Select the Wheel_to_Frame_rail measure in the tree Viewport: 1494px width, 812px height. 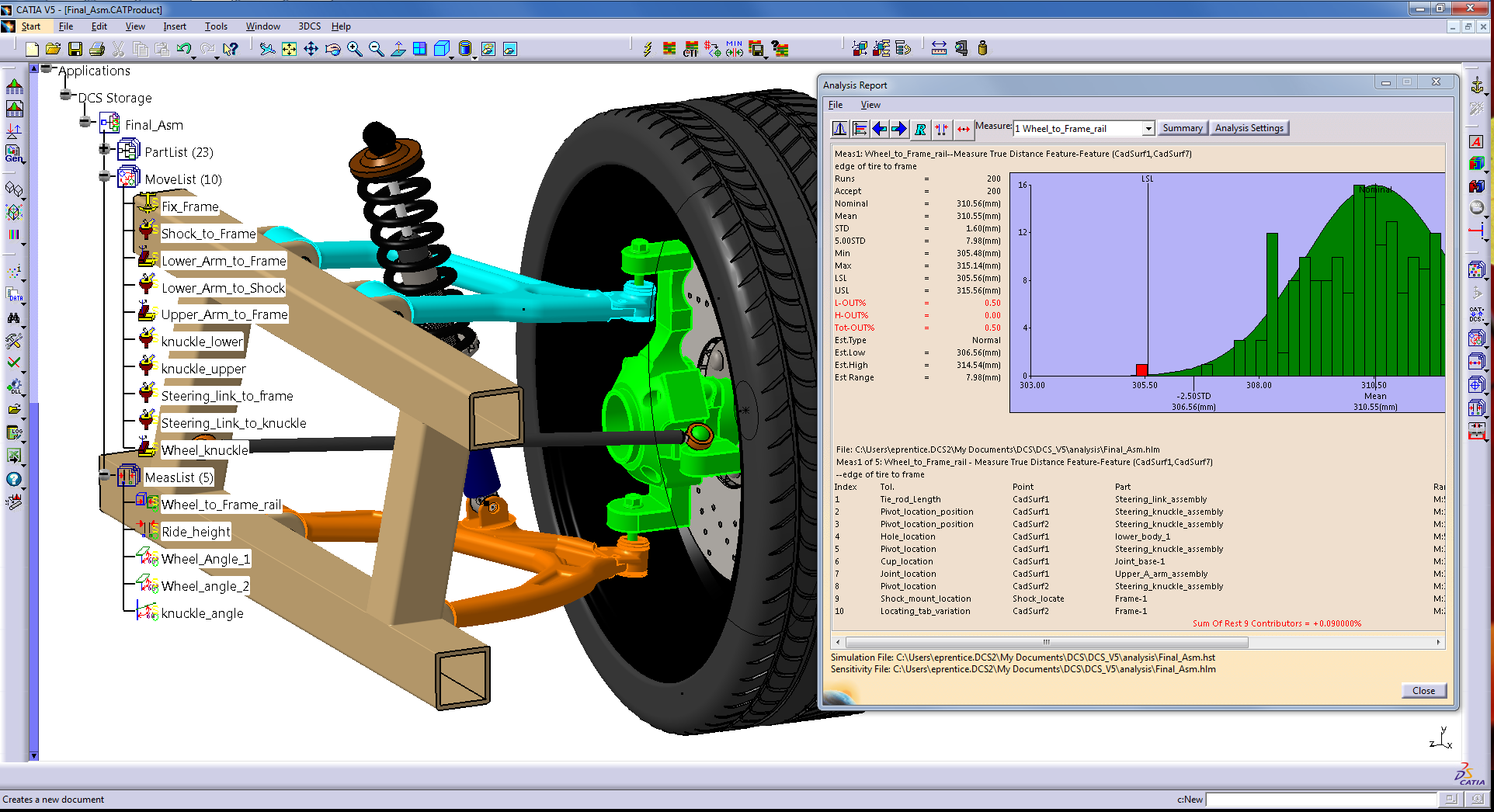point(221,505)
